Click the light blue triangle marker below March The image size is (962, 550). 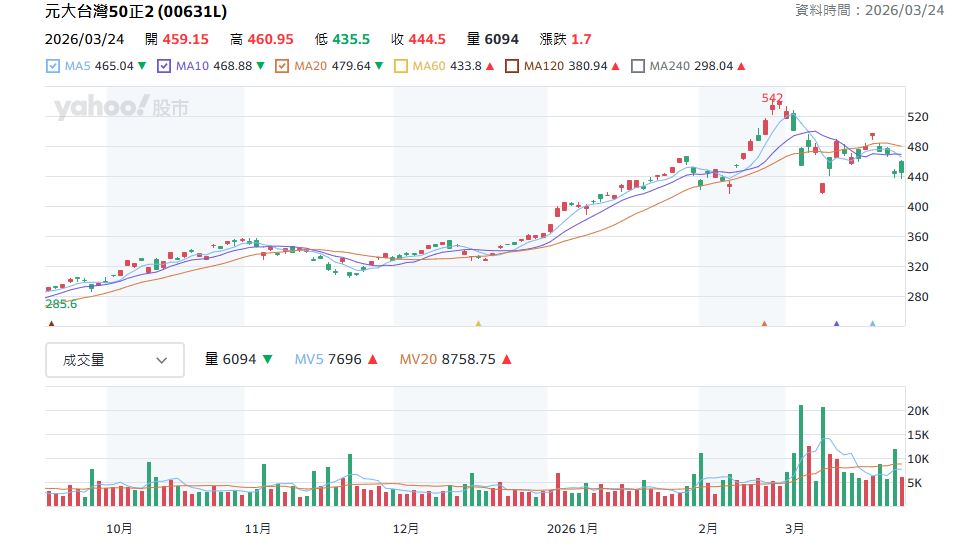(872, 324)
